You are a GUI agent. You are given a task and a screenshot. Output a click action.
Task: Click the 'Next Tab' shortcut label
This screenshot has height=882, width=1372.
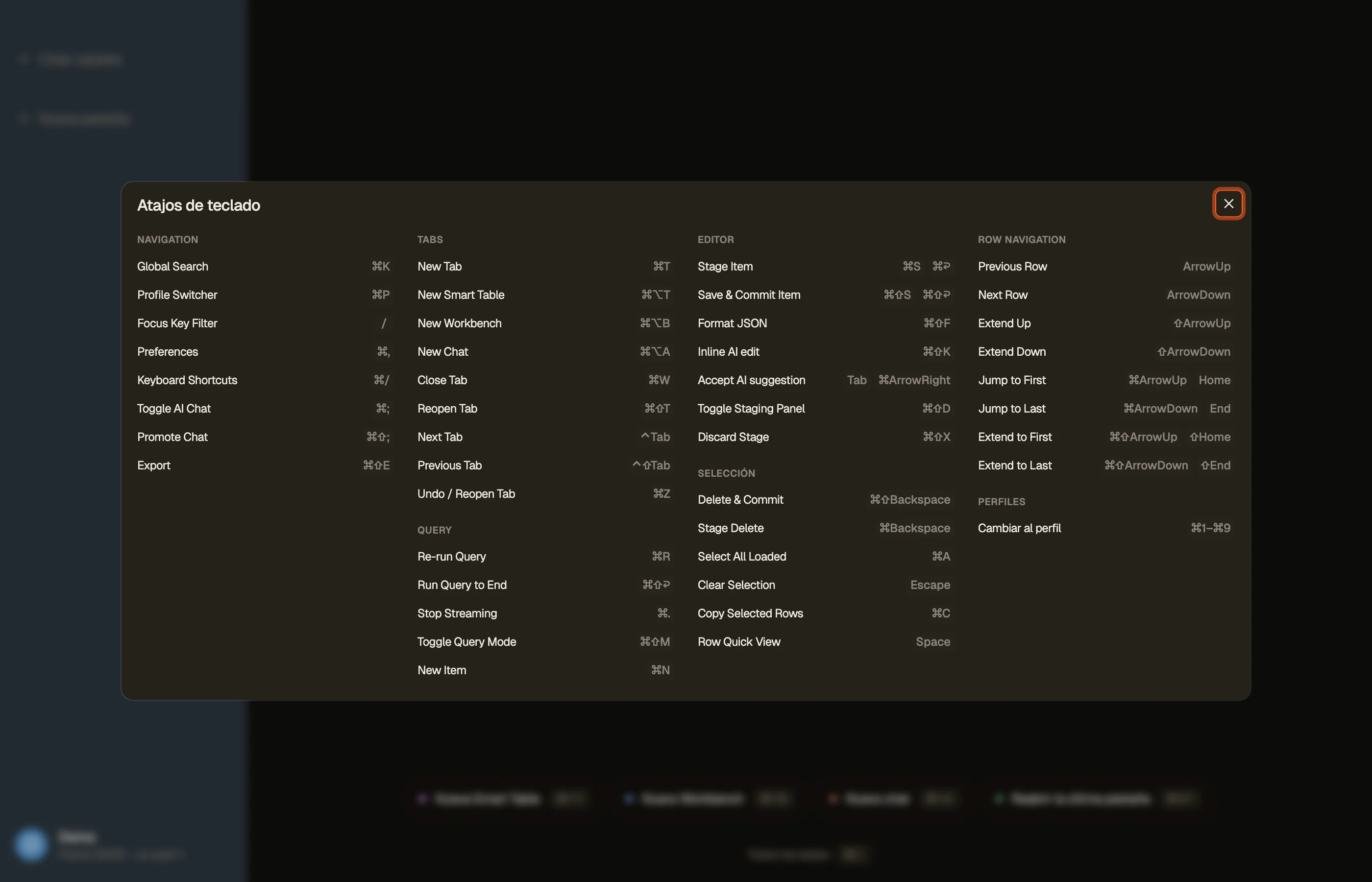(439, 437)
